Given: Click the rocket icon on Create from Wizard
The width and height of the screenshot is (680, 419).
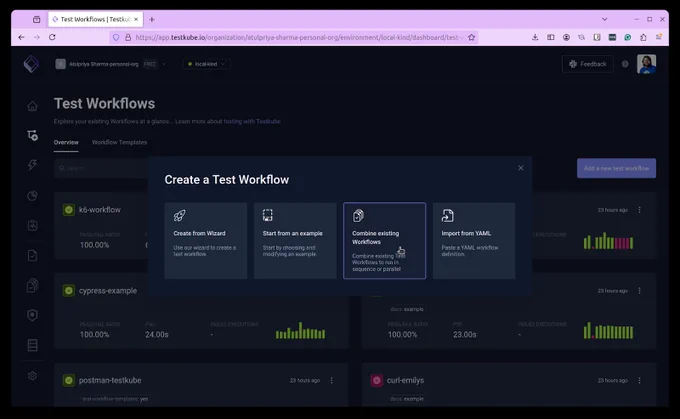Looking at the screenshot, I should 180,215.
